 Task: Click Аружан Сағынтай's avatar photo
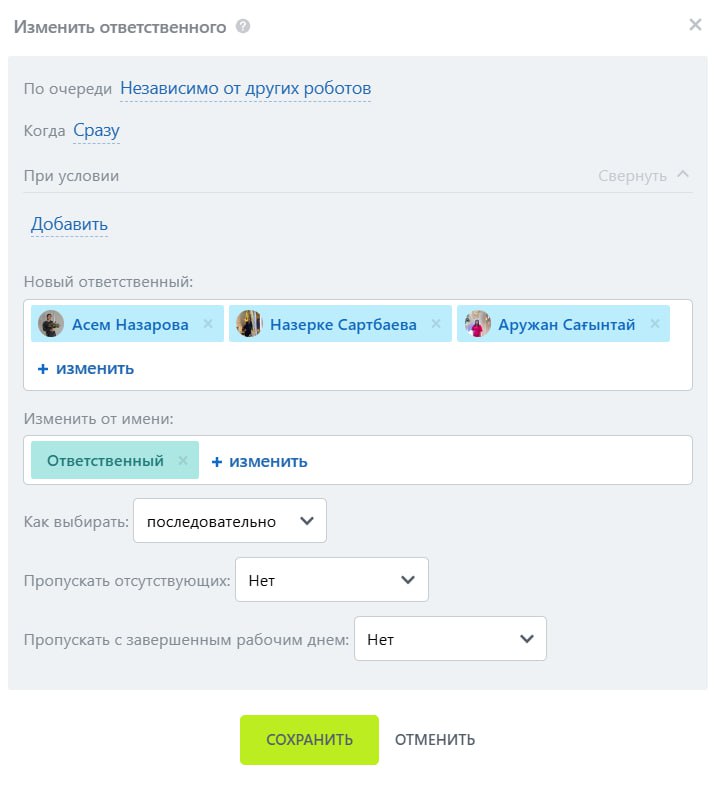(x=478, y=324)
